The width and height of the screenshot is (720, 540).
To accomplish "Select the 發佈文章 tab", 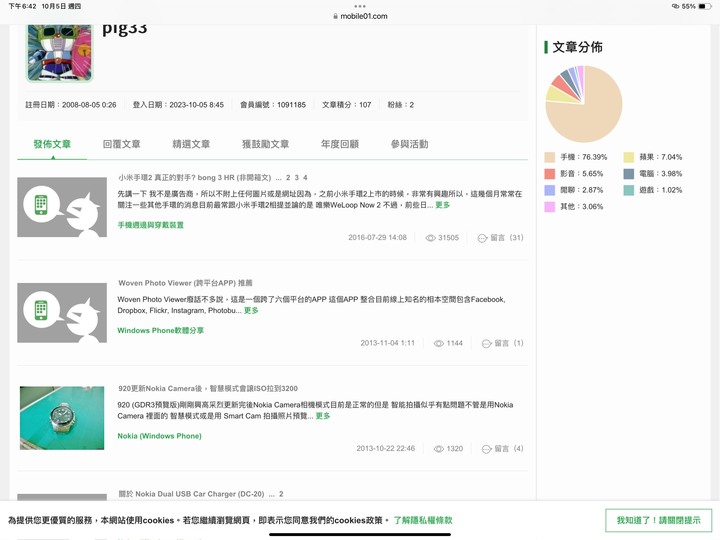I will tap(52, 144).
